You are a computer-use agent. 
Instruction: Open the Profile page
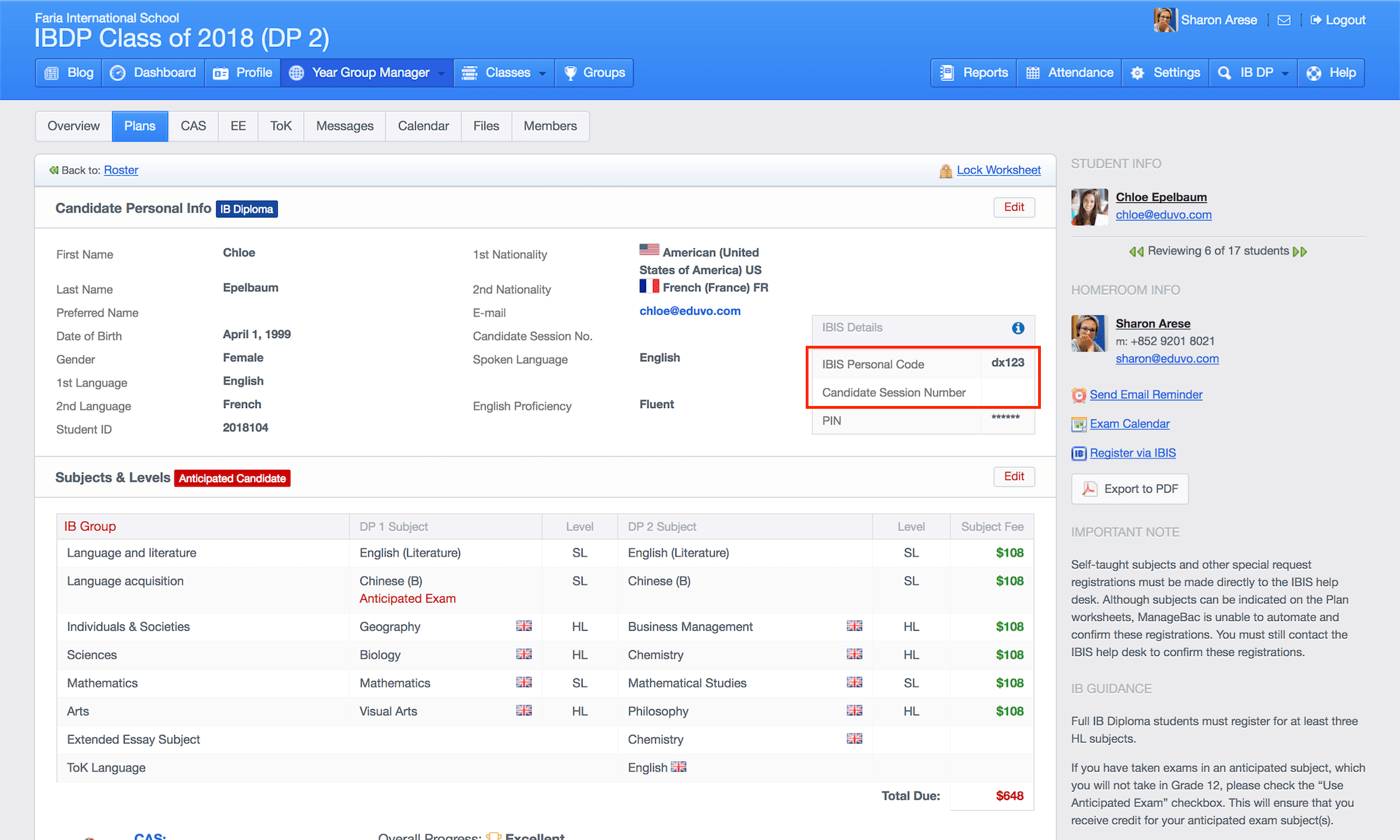point(243,73)
